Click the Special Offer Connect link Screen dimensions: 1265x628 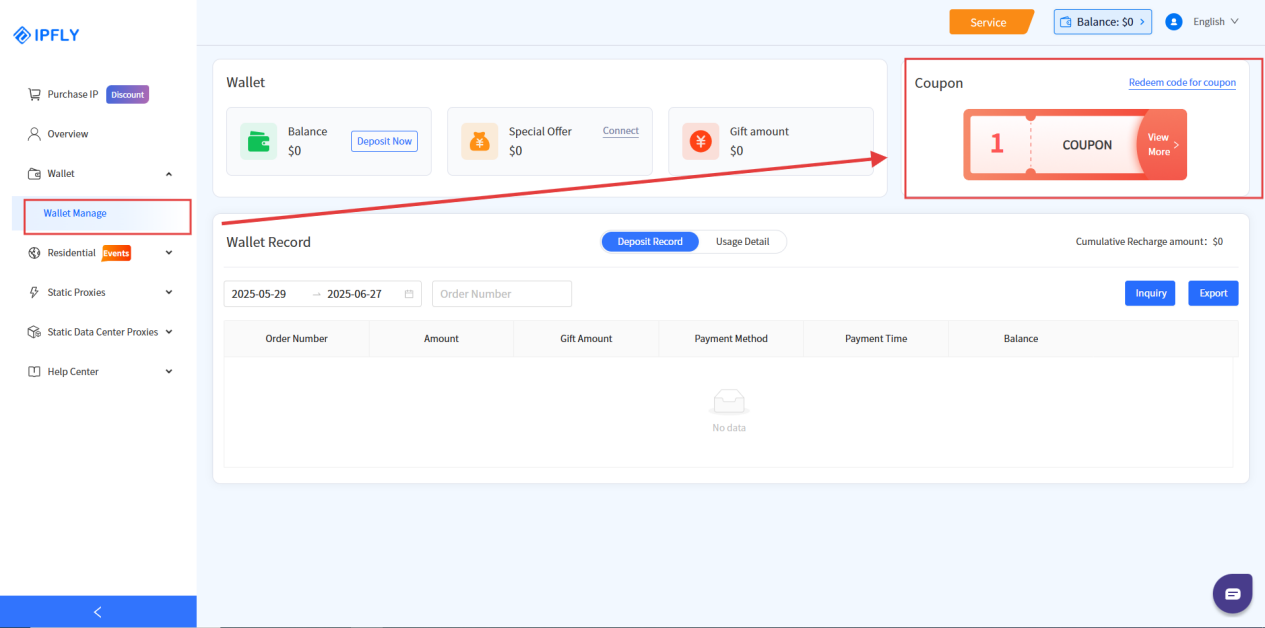[x=620, y=131]
